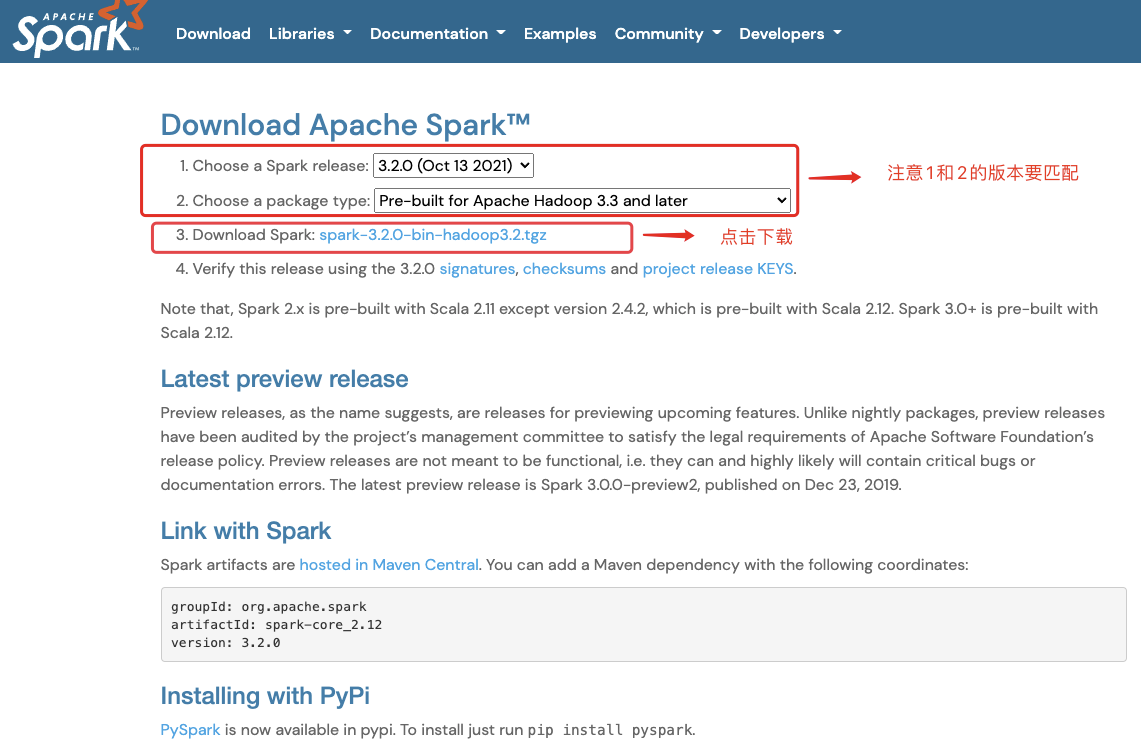Open the Examples nav link
1141x749 pixels.
click(560, 33)
